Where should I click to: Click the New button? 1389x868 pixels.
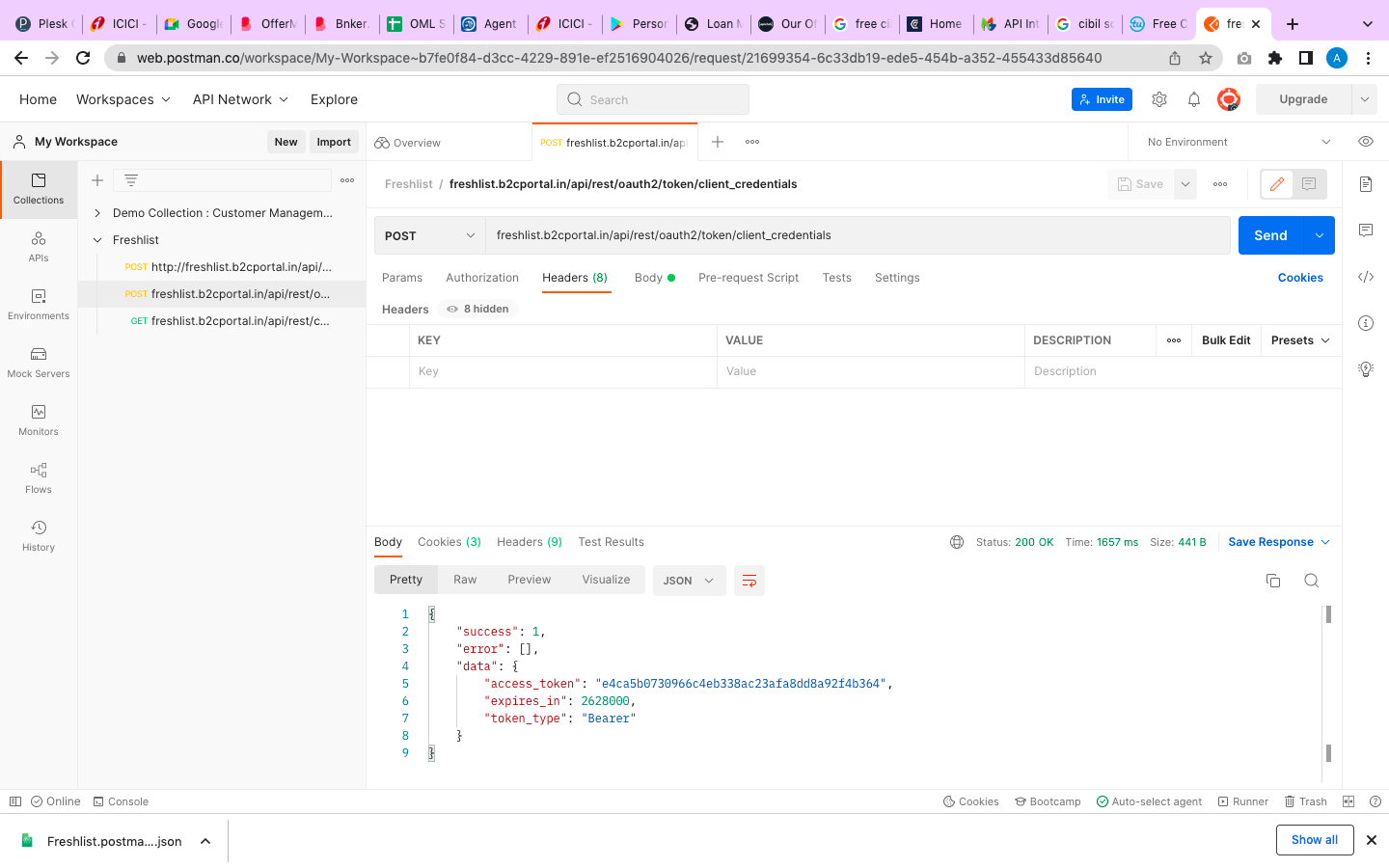pyautogui.click(x=286, y=142)
